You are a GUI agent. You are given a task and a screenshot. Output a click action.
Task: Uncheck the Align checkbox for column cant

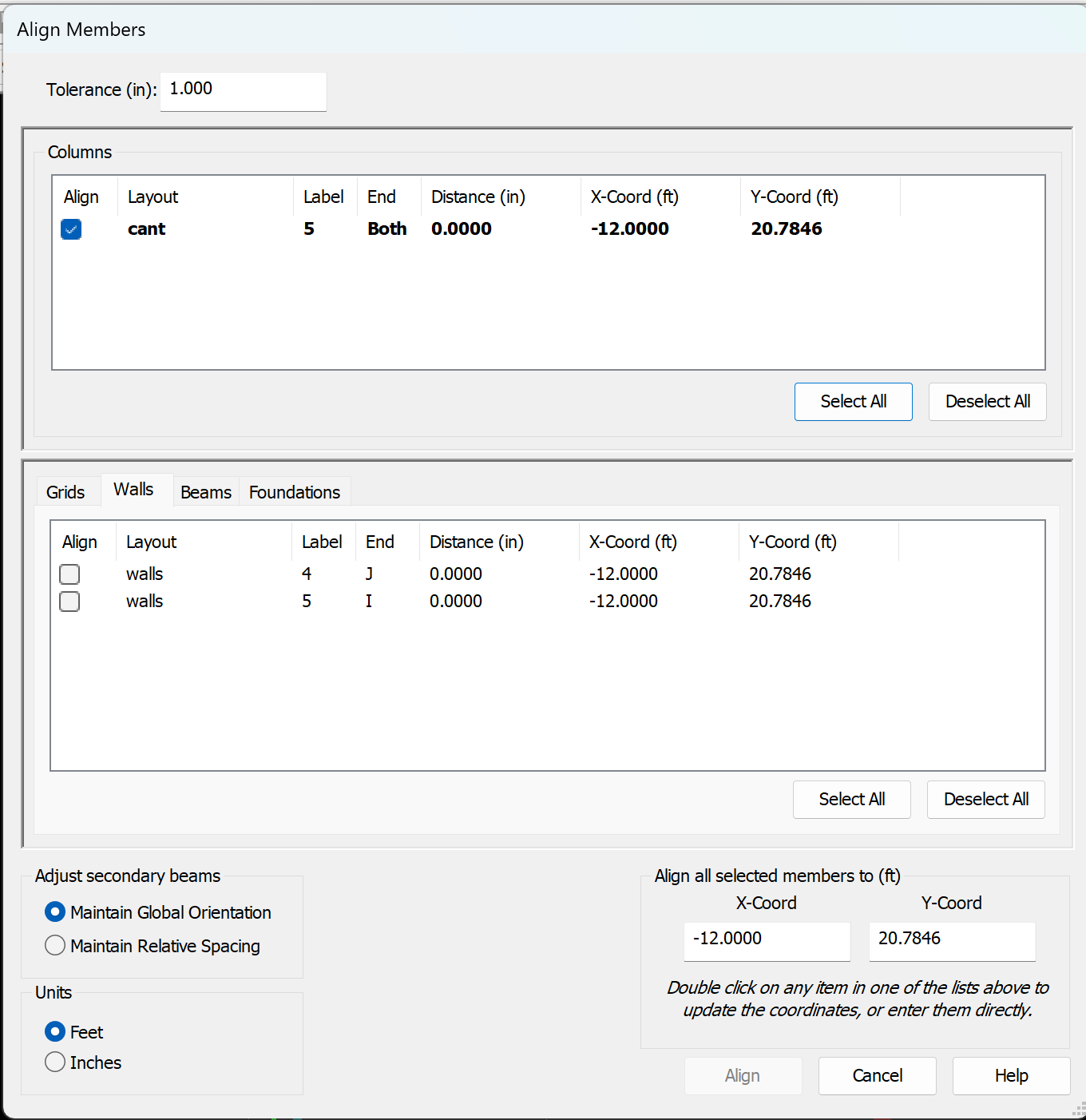[x=71, y=229]
